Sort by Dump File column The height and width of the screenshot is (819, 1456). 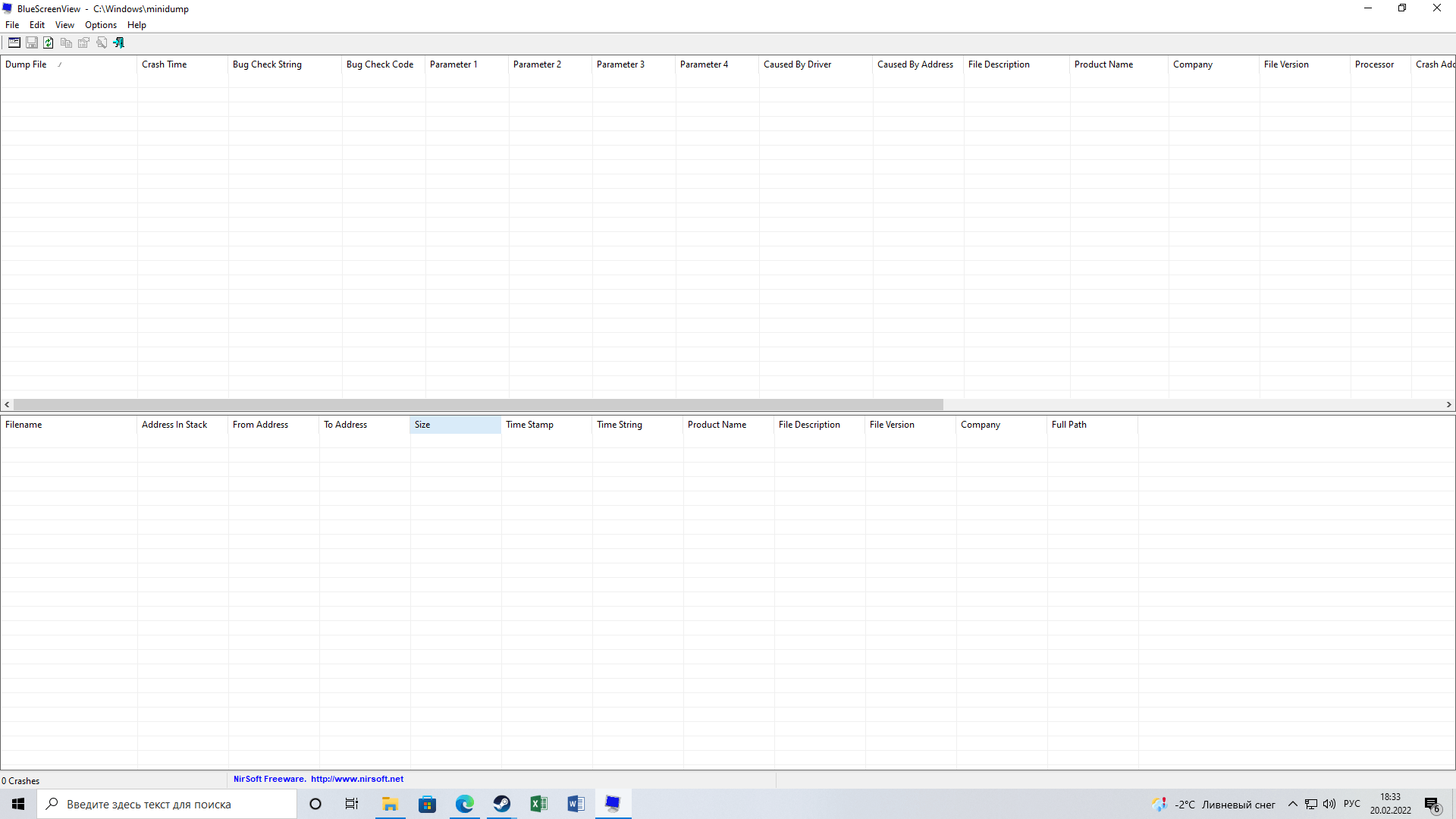click(68, 64)
